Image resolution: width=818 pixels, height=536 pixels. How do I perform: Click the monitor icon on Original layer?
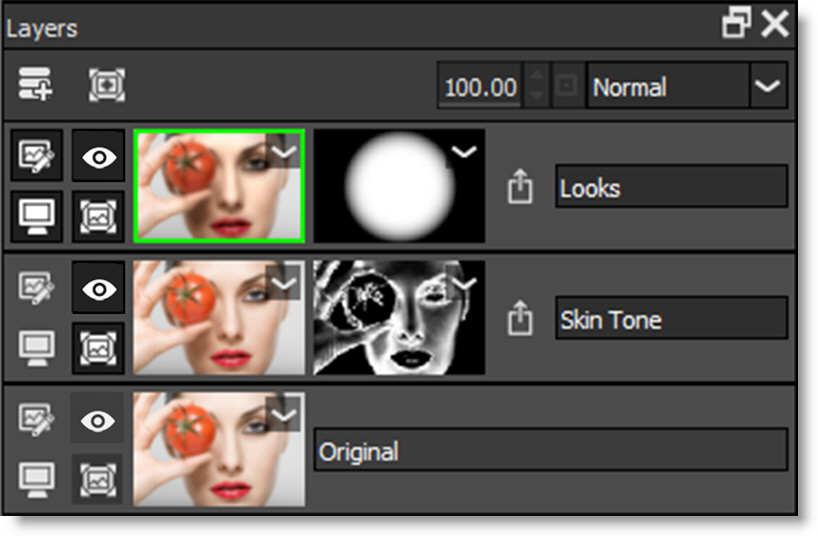coord(36,479)
